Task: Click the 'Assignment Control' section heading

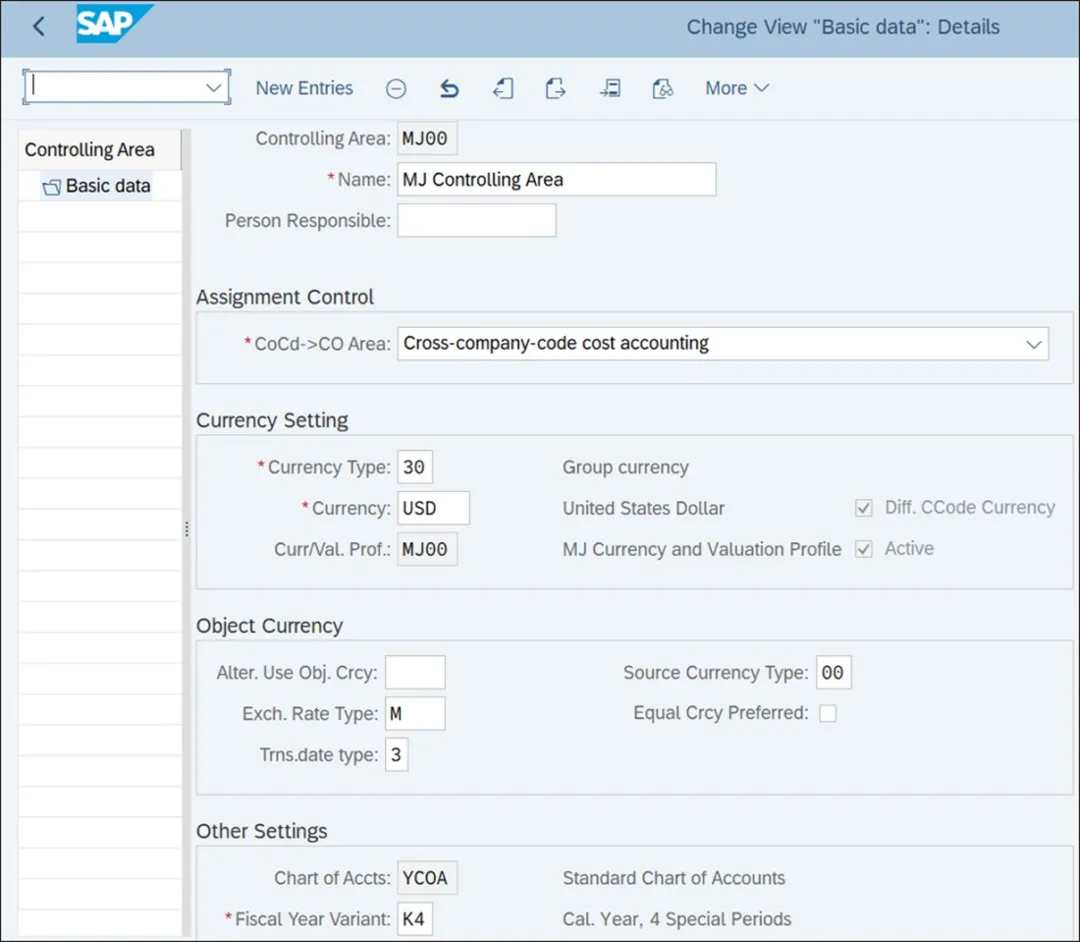Action: [x=284, y=297]
